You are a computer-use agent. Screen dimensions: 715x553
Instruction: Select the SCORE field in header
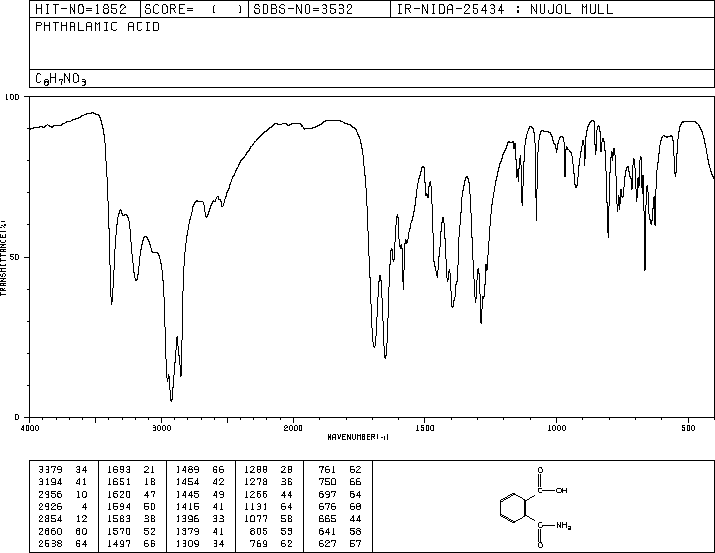point(194,9)
